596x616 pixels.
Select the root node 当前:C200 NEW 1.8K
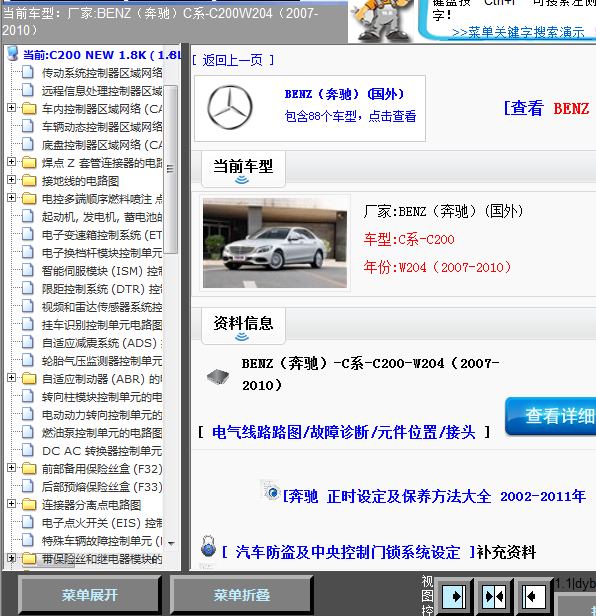(x=102, y=55)
